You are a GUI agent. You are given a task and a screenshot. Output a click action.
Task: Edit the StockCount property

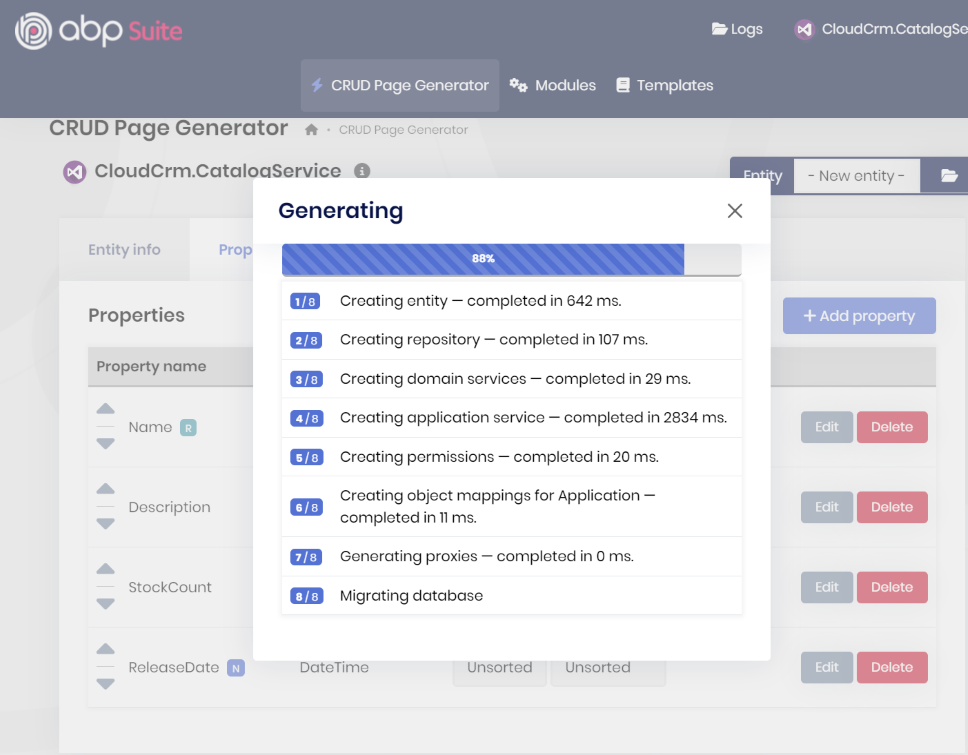pyautogui.click(x=826, y=587)
